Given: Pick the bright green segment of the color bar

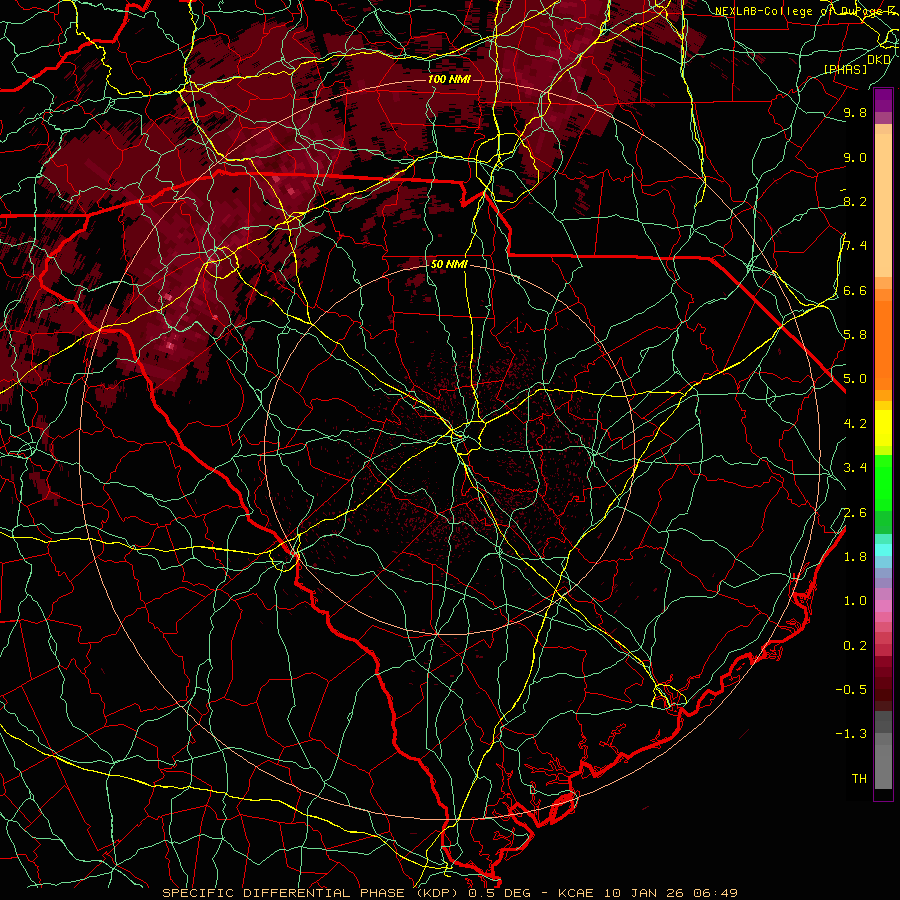Looking at the screenshot, I should click(x=883, y=483).
